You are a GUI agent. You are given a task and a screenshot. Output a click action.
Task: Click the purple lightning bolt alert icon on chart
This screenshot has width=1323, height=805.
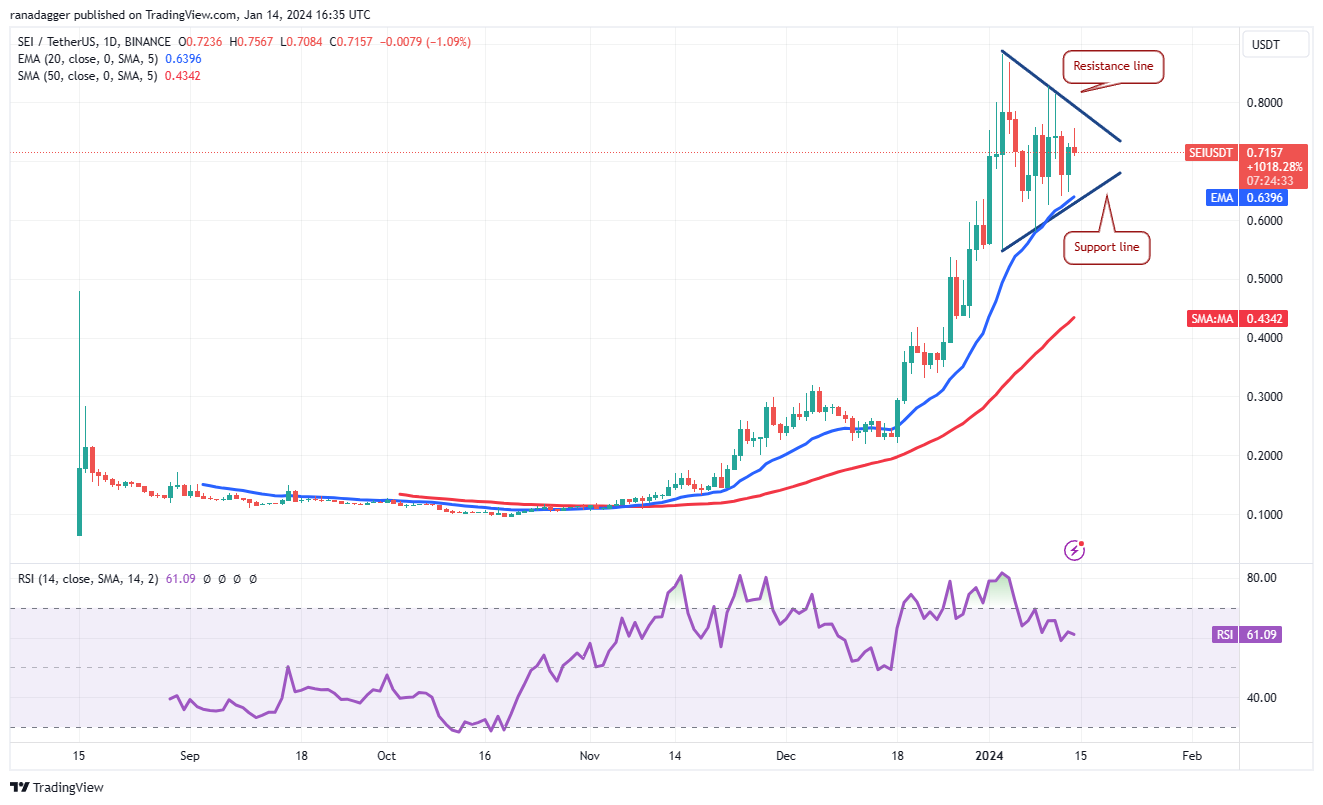click(1075, 549)
